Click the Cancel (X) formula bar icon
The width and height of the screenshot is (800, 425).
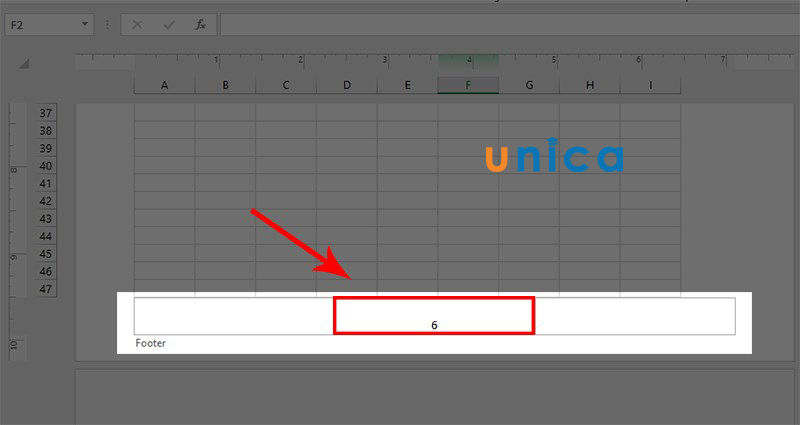pyautogui.click(x=137, y=24)
